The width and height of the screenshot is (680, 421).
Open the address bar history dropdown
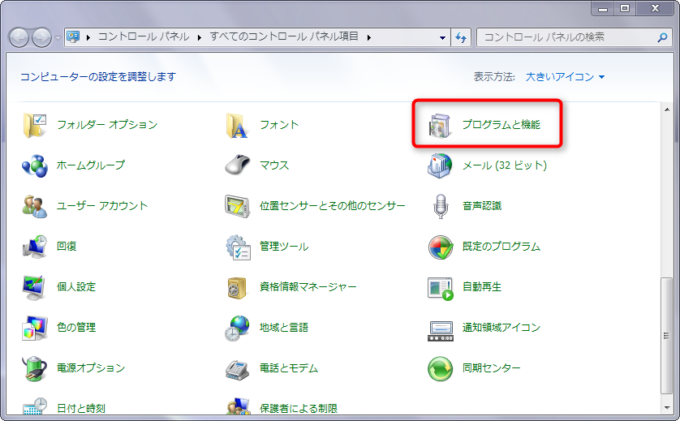pos(443,37)
